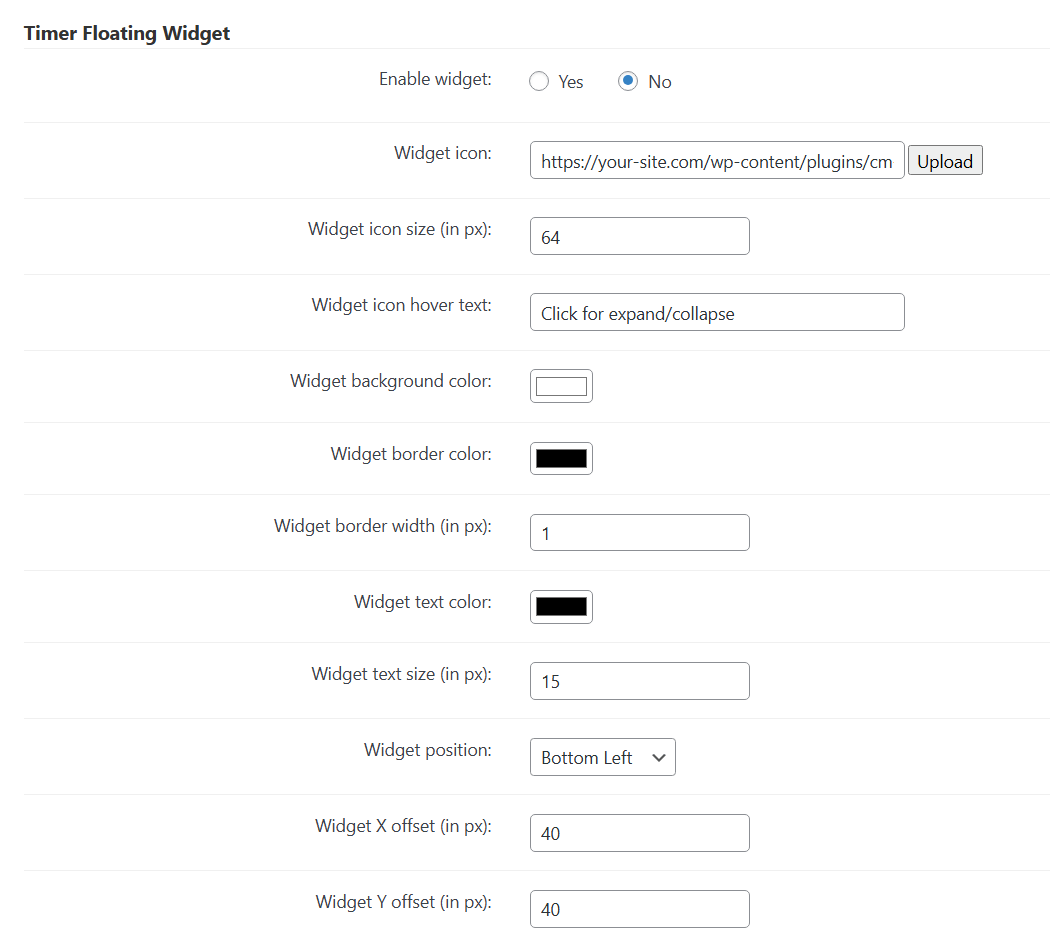Select the hover text field with expand/collapse text
The image size is (1050, 950).
pyautogui.click(x=716, y=312)
